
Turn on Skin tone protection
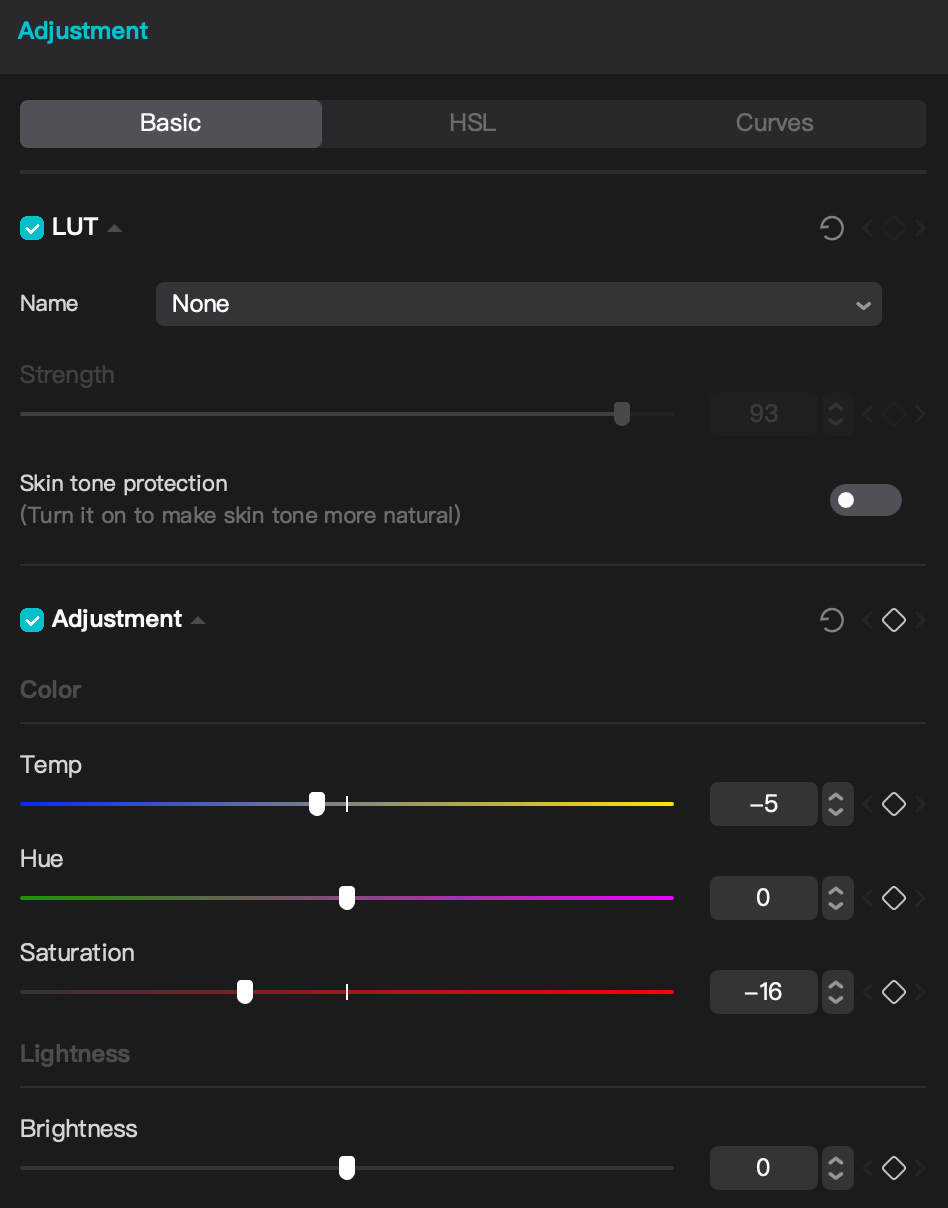[865, 500]
